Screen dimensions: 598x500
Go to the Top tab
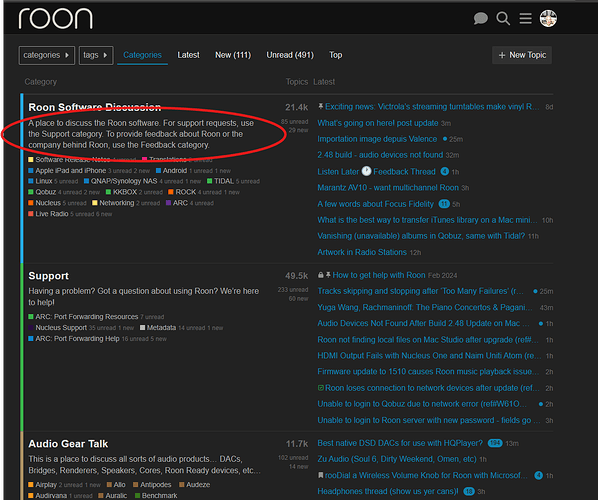(x=336, y=55)
